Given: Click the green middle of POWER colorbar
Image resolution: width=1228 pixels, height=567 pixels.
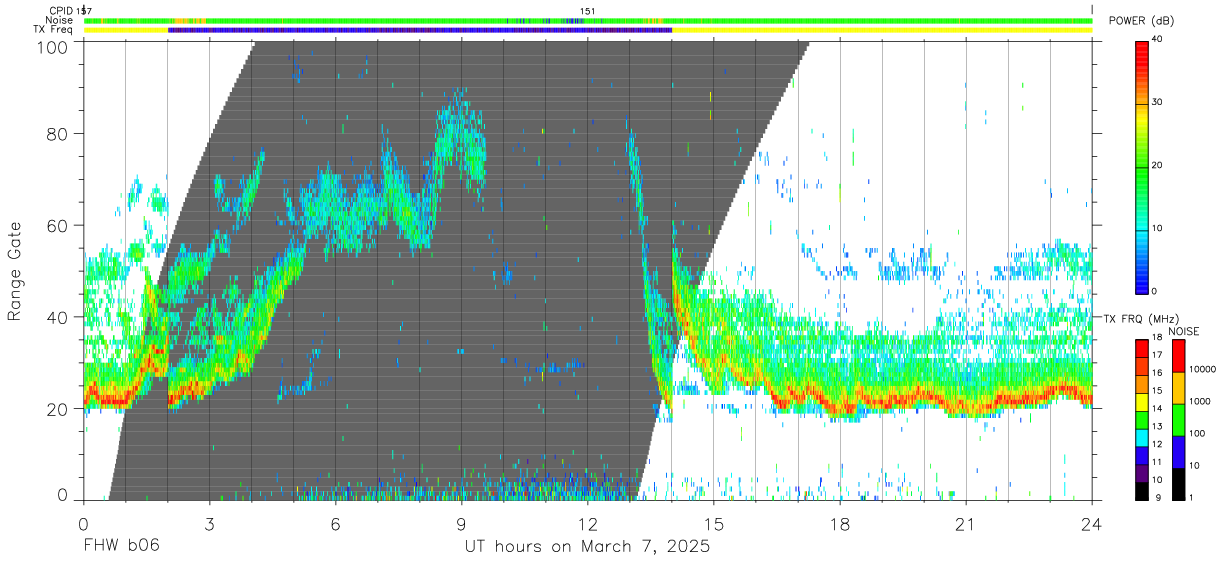Looking at the screenshot, I should [x=1143, y=166].
